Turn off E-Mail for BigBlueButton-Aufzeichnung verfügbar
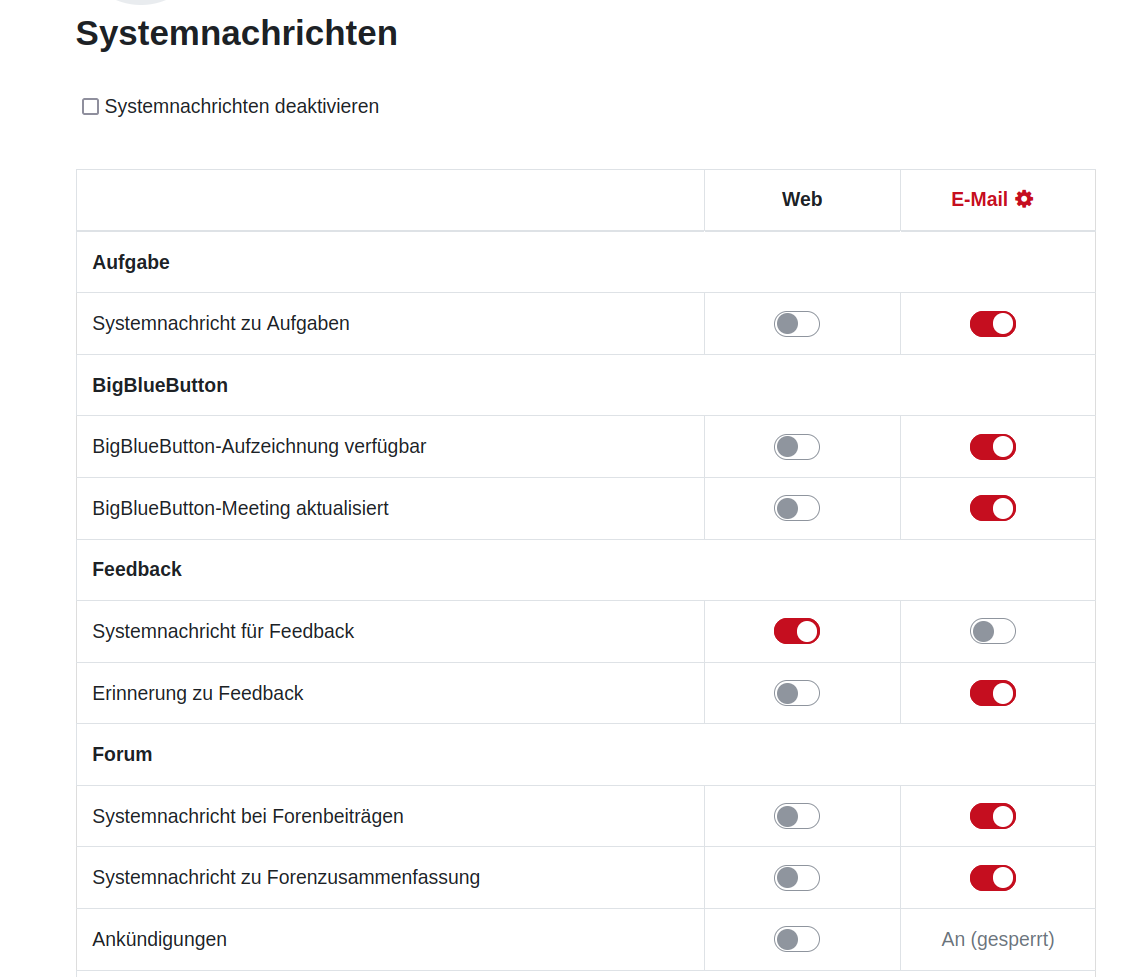Image resolution: width=1124 pixels, height=977 pixels. pyautogui.click(x=992, y=447)
